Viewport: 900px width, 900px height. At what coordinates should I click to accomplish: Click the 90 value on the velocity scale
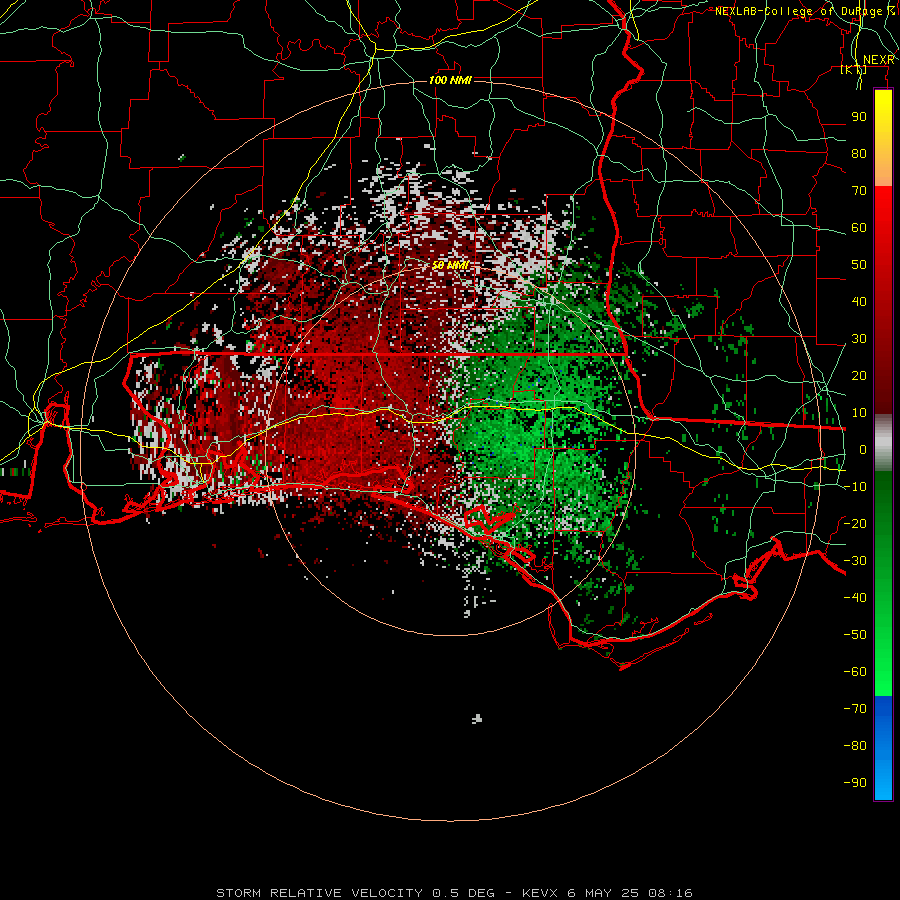(x=859, y=117)
